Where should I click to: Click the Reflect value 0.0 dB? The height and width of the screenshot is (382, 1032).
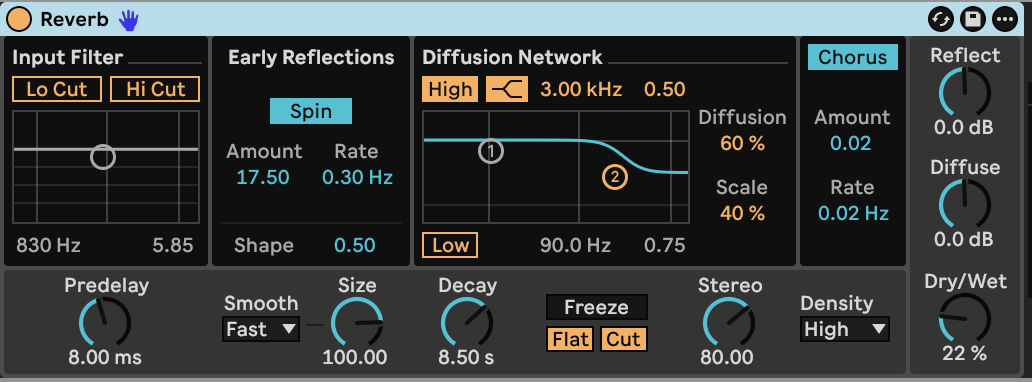click(964, 127)
